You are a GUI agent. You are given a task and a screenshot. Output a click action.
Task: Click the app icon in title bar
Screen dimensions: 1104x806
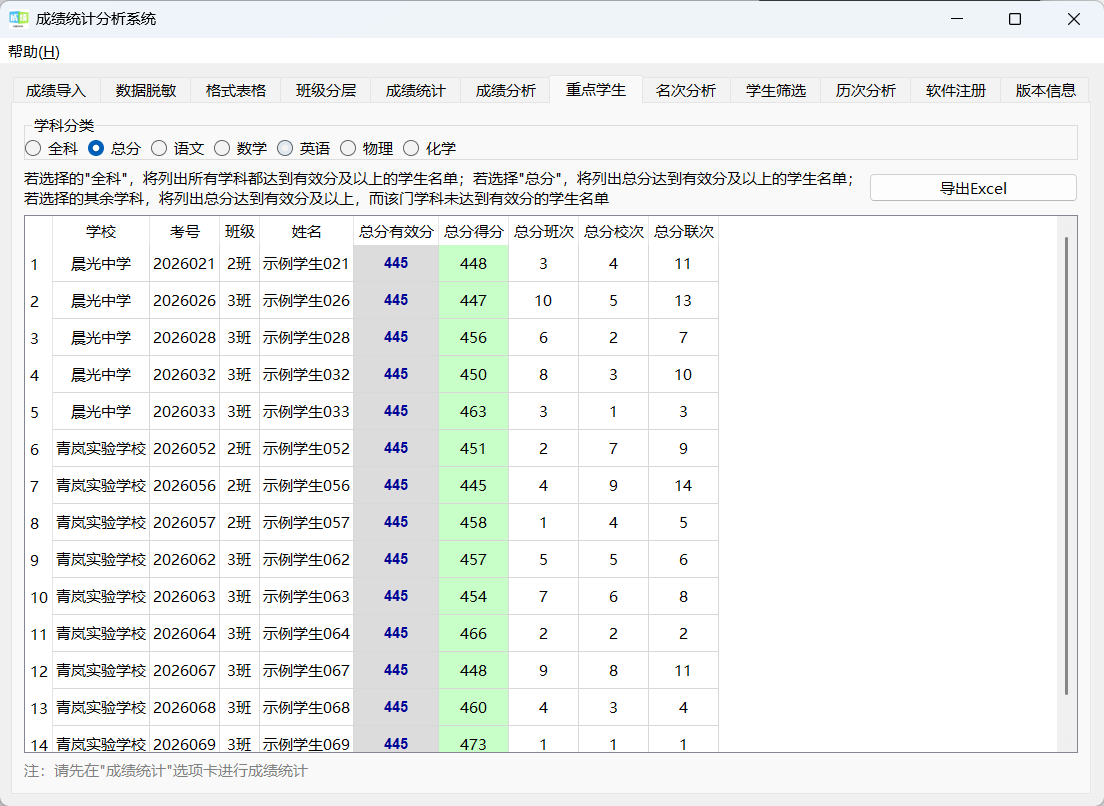coord(18,19)
